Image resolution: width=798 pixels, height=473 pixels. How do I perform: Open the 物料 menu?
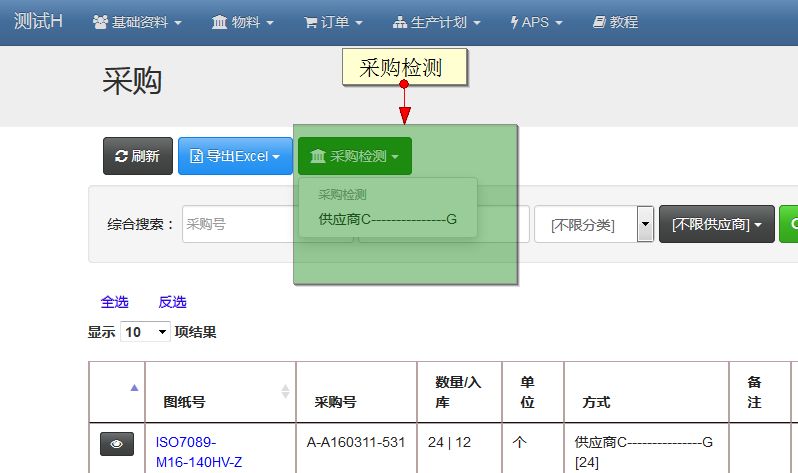coord(247,22)
